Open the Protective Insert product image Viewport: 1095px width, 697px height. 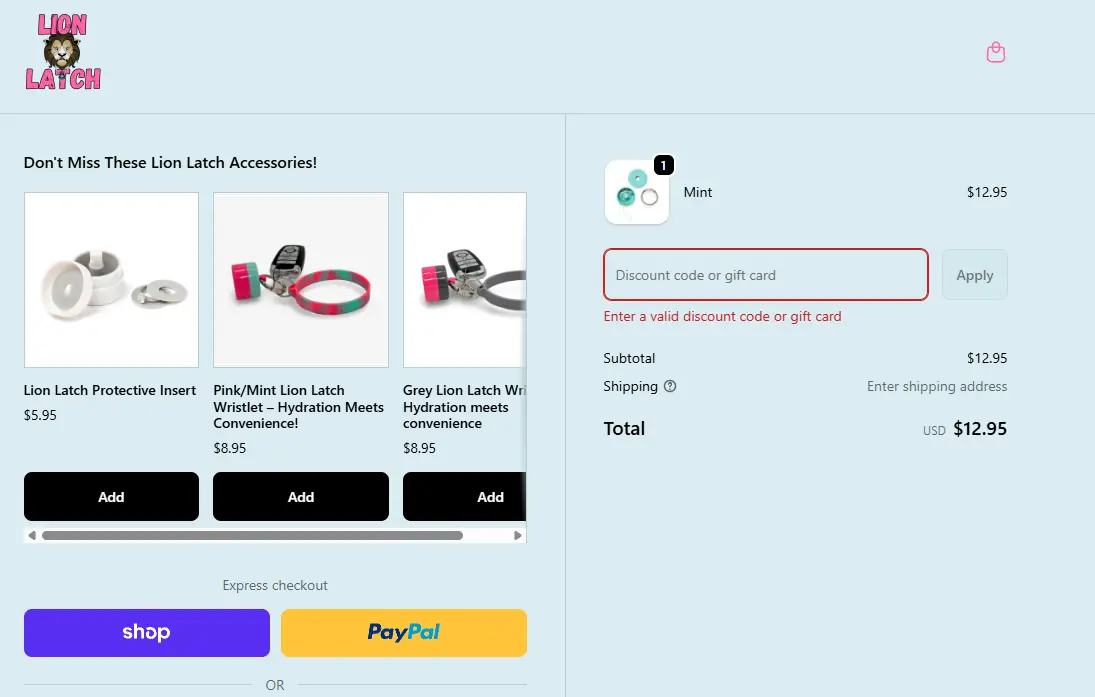pyautogui.click(x=111, y=280)
